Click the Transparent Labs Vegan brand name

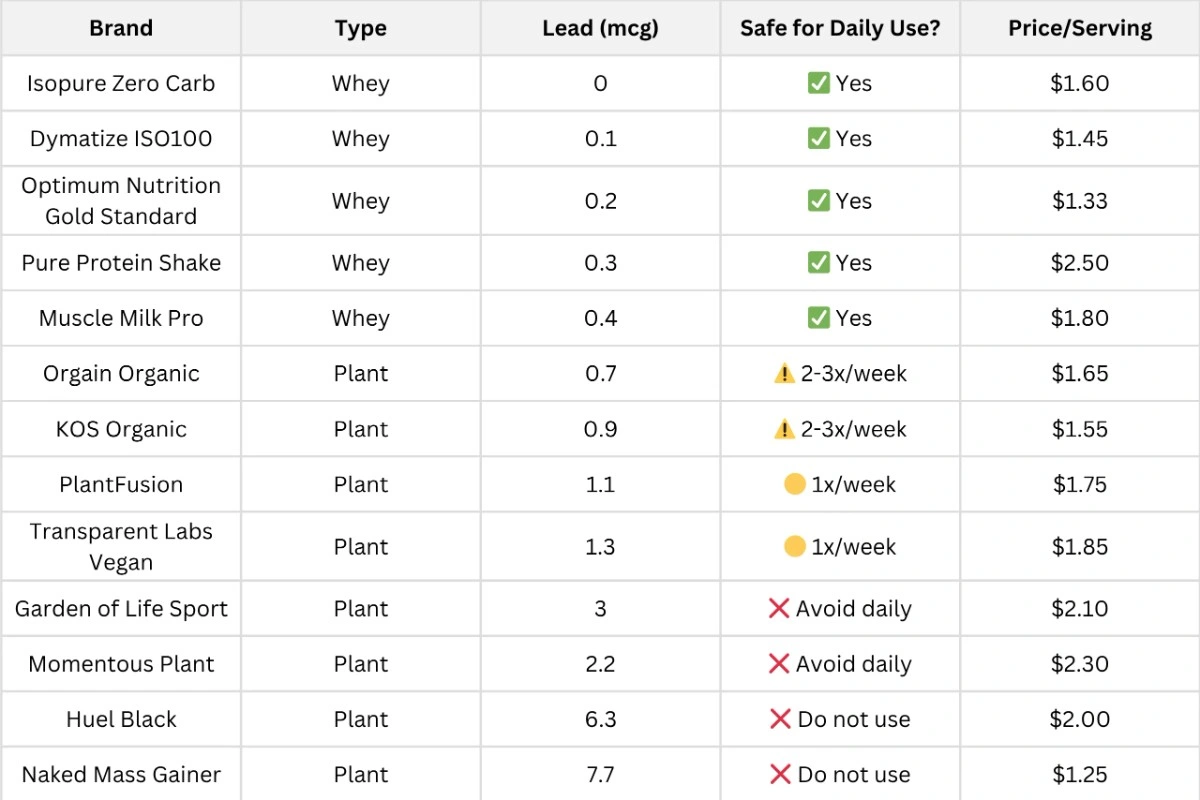[121, 547]
